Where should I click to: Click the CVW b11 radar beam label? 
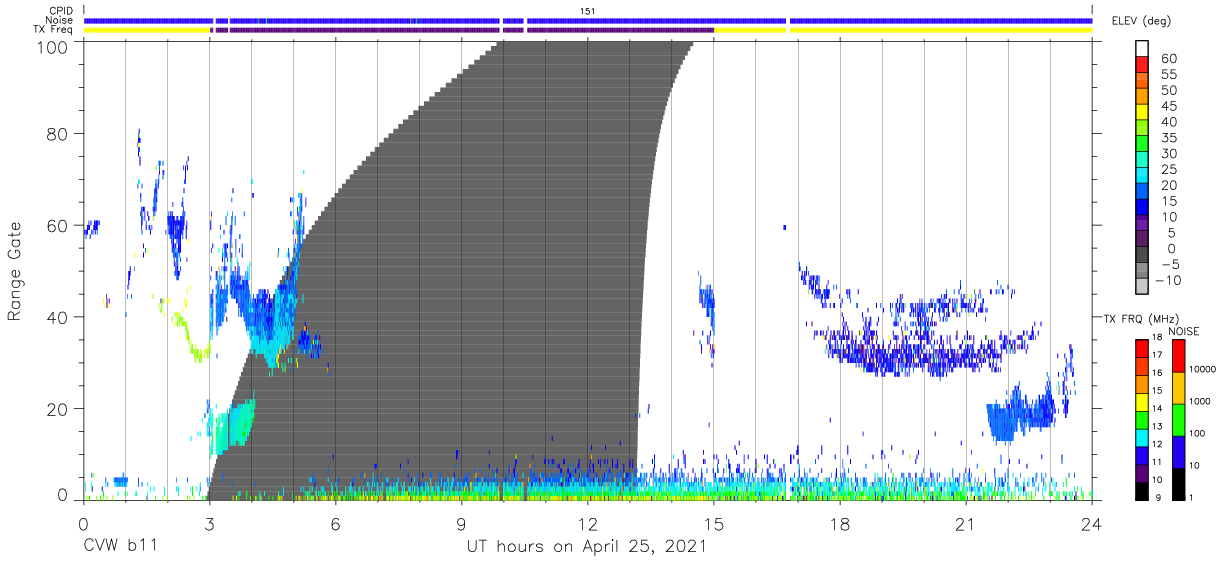(121, 547)
